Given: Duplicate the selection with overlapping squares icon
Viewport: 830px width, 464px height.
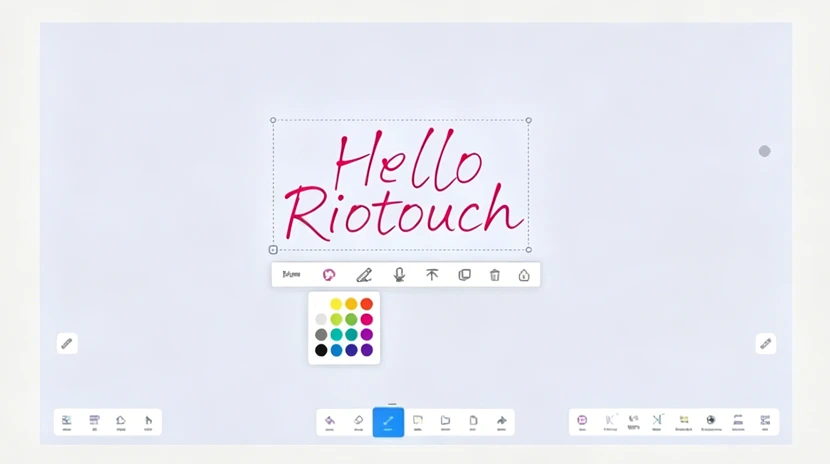Looking at the screenshot, I should (x=464, y=275).
